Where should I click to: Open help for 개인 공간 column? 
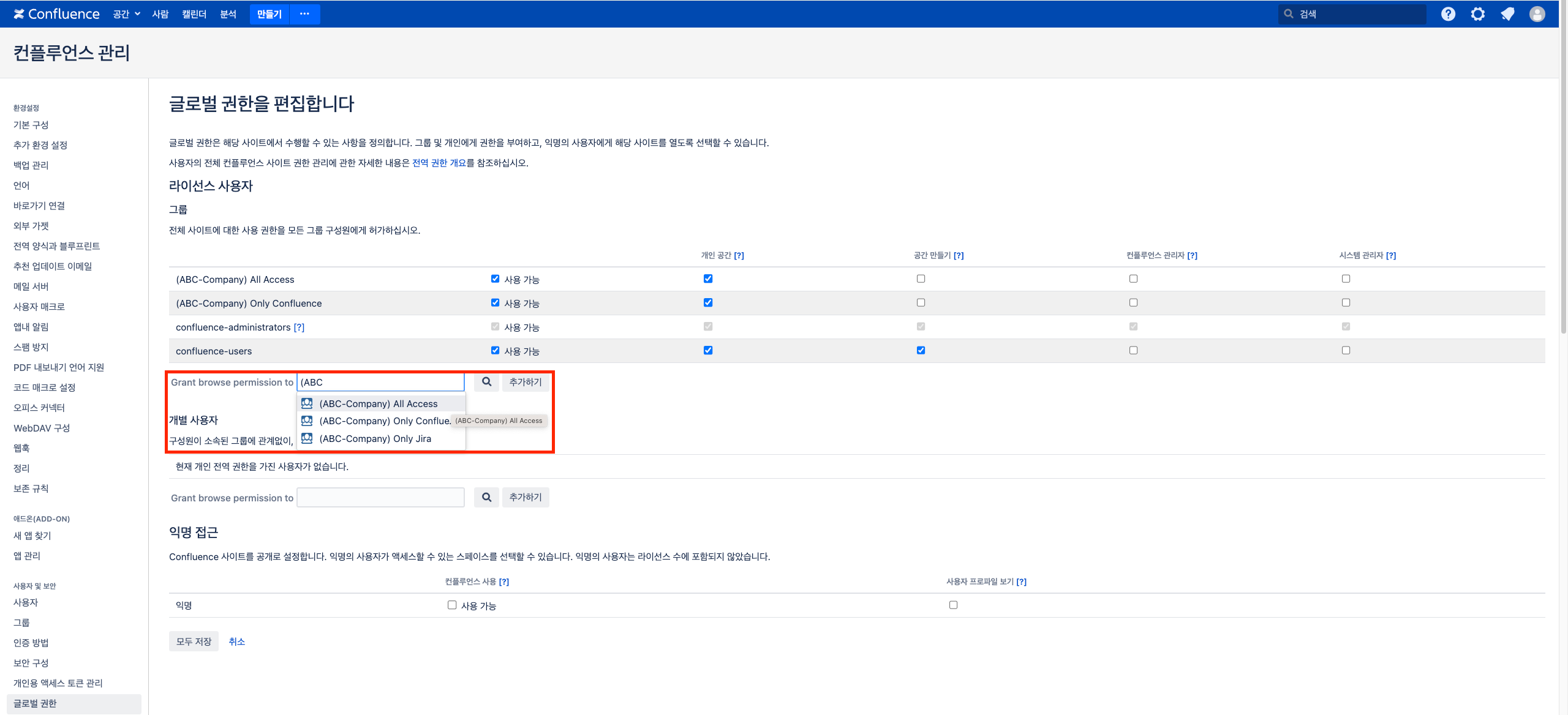click(739, 255)
